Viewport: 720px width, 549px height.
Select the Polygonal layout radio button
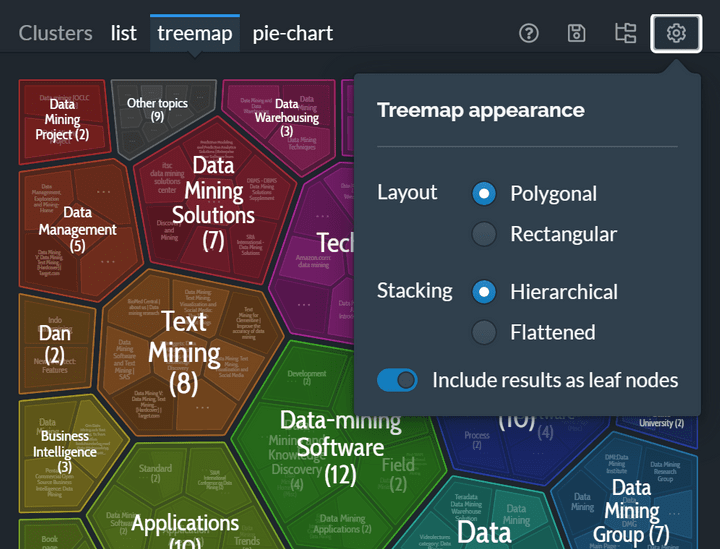(484, 194)
